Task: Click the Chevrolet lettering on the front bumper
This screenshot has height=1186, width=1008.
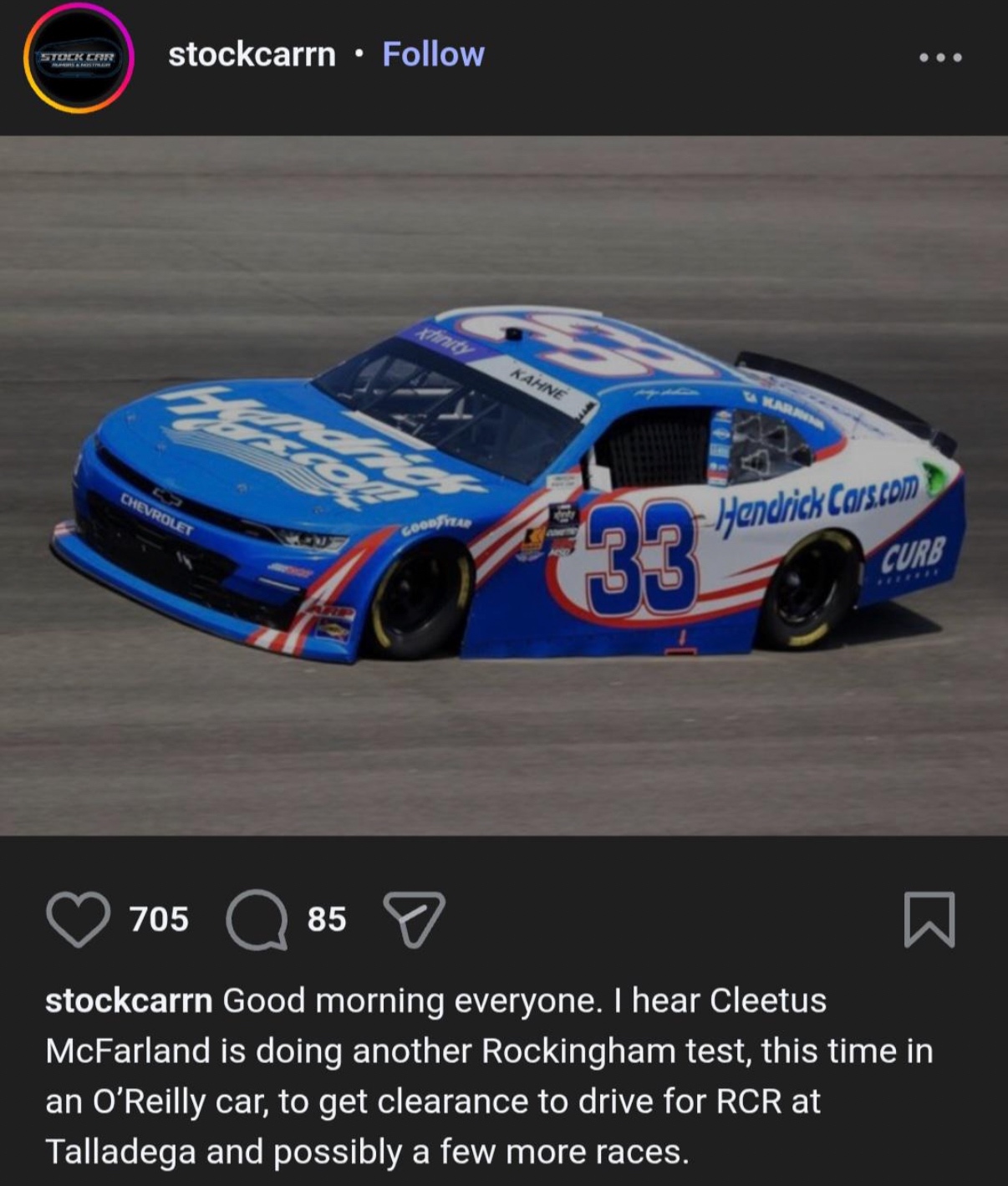Action: (x=158, y=513)
